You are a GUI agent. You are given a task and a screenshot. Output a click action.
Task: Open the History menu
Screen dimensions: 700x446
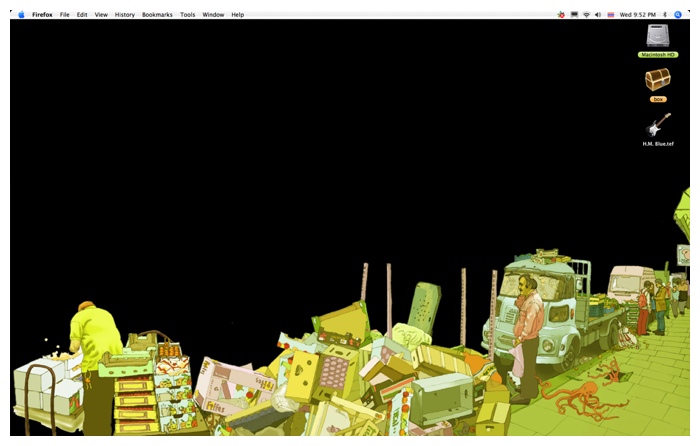125,15
